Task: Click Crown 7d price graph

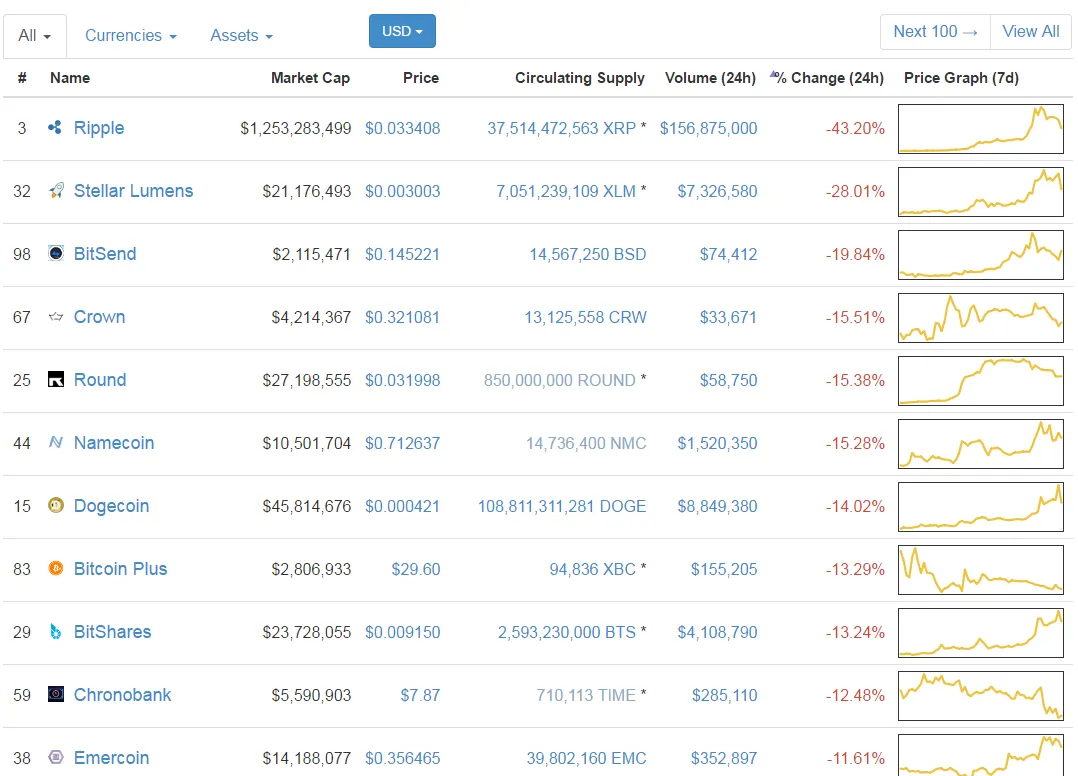Action: pos(980,318)
